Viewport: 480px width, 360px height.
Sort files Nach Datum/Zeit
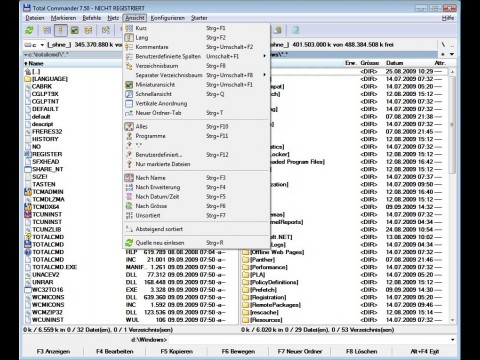(x=196, y=196)
